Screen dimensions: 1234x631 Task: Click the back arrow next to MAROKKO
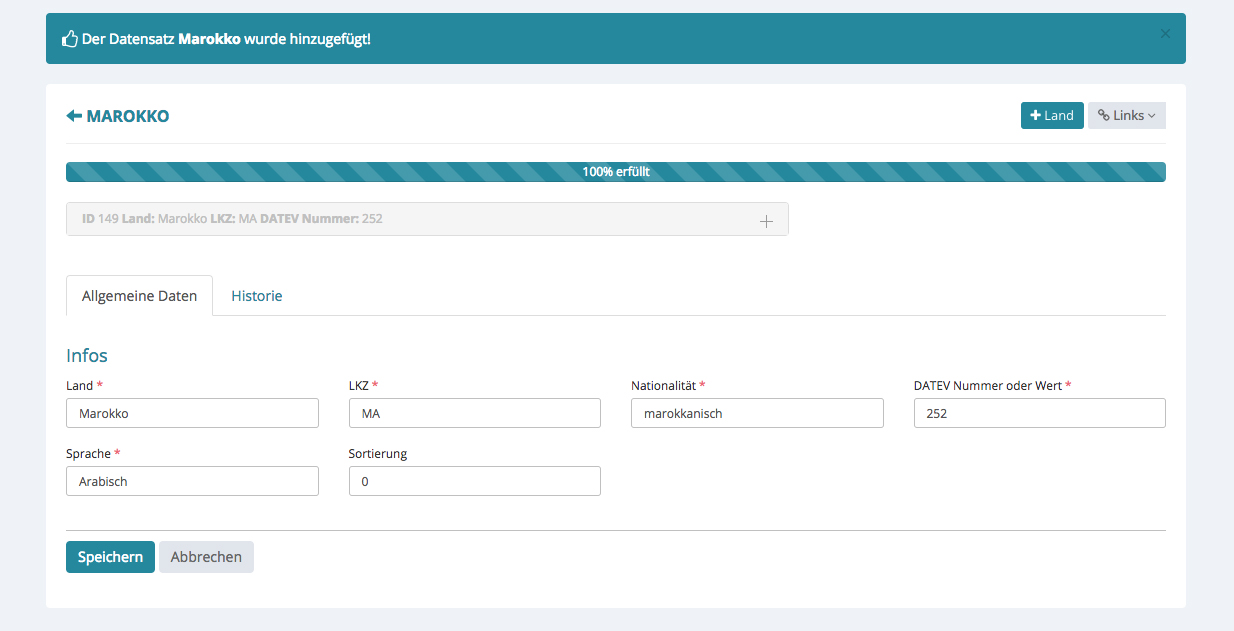pyautogui.click(x=74, y=116)
